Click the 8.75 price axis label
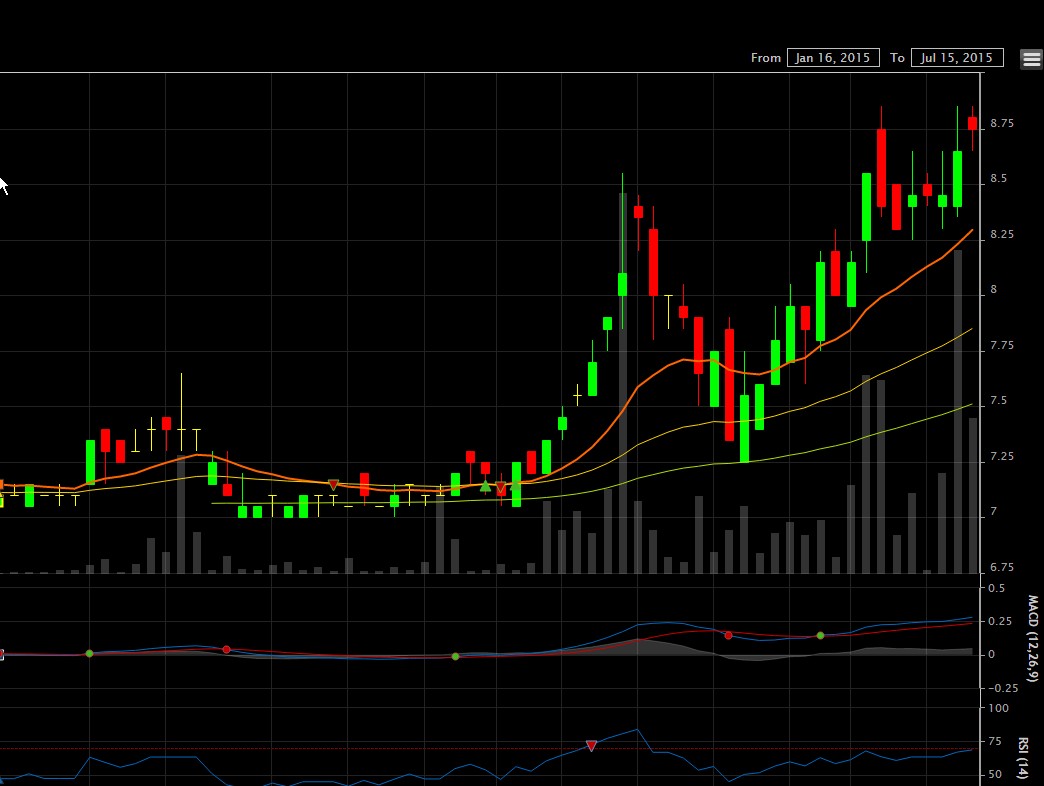The height and width of the screenshot is (786, 1044). 1001,123
